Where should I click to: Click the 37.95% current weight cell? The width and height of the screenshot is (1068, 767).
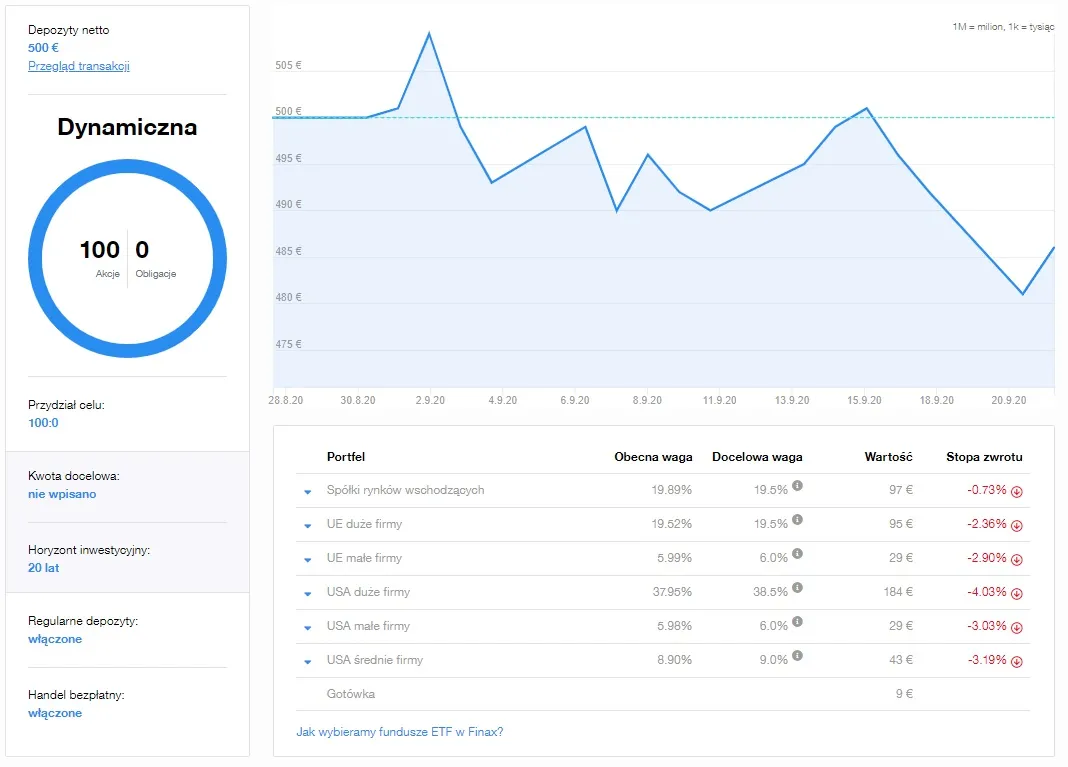click(672, 592)
